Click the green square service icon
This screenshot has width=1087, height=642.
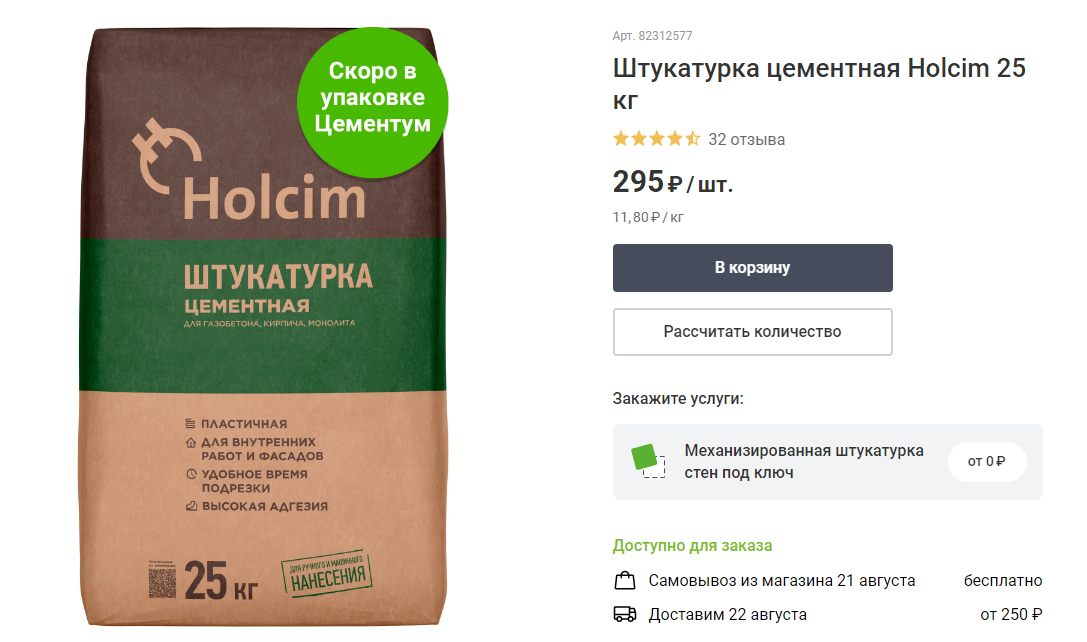coord(648,461)
